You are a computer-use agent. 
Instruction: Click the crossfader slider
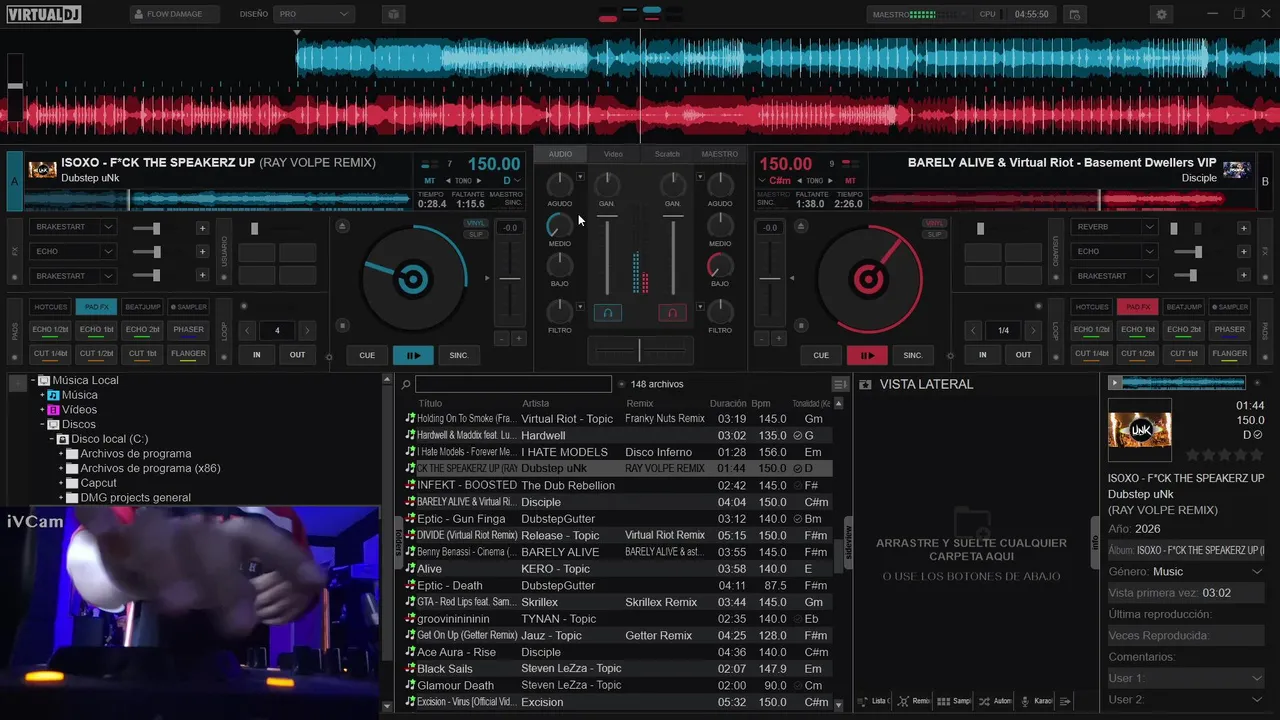[640, 350]
